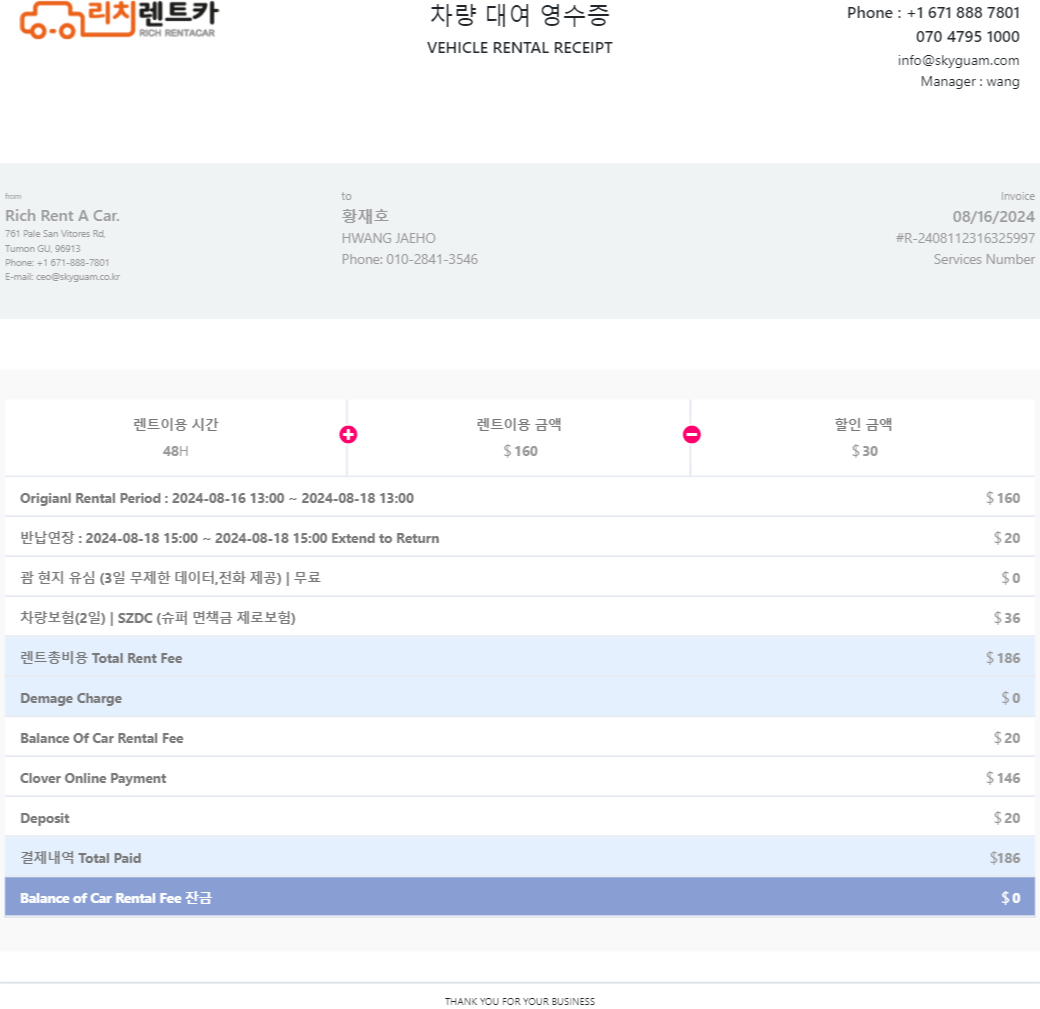
Task: Select the Original Rental Period row
Action: pos(520,498)
